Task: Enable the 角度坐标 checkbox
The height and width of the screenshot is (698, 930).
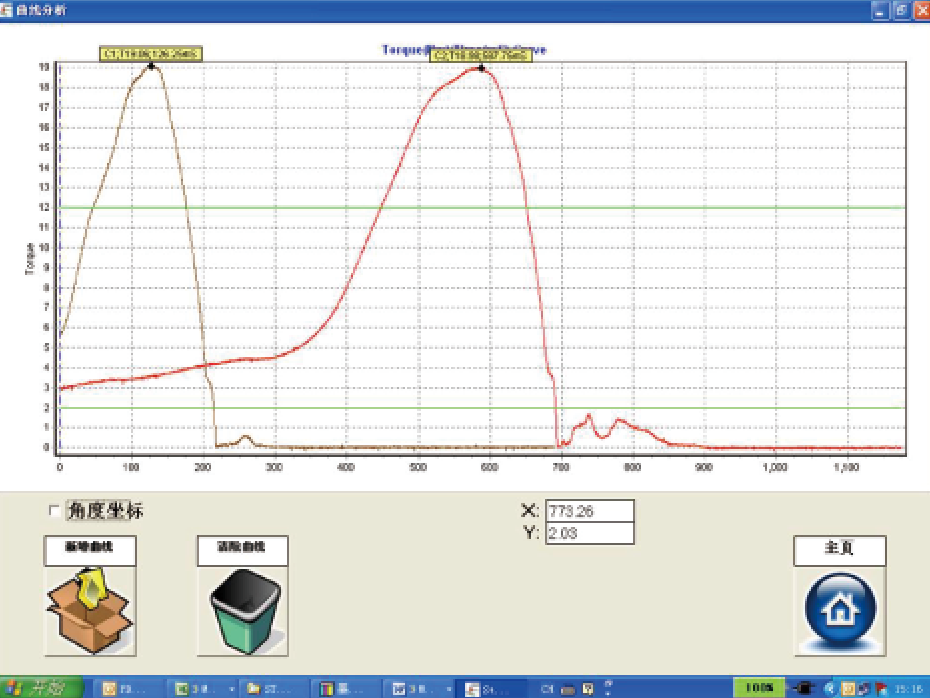Action: click(54, 511)
